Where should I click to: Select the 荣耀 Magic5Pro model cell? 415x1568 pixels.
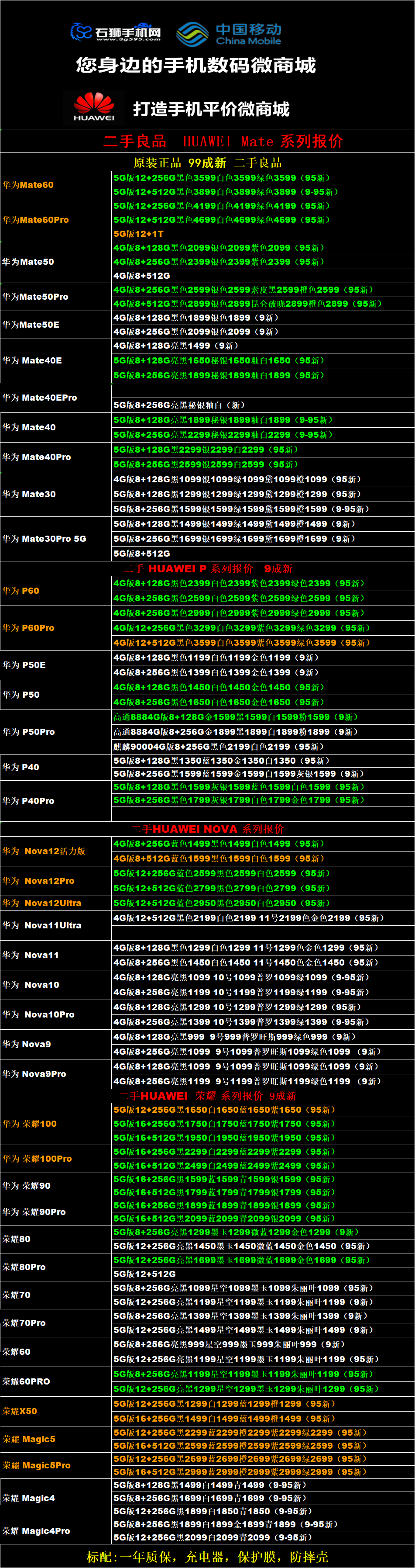(55, 1465)
